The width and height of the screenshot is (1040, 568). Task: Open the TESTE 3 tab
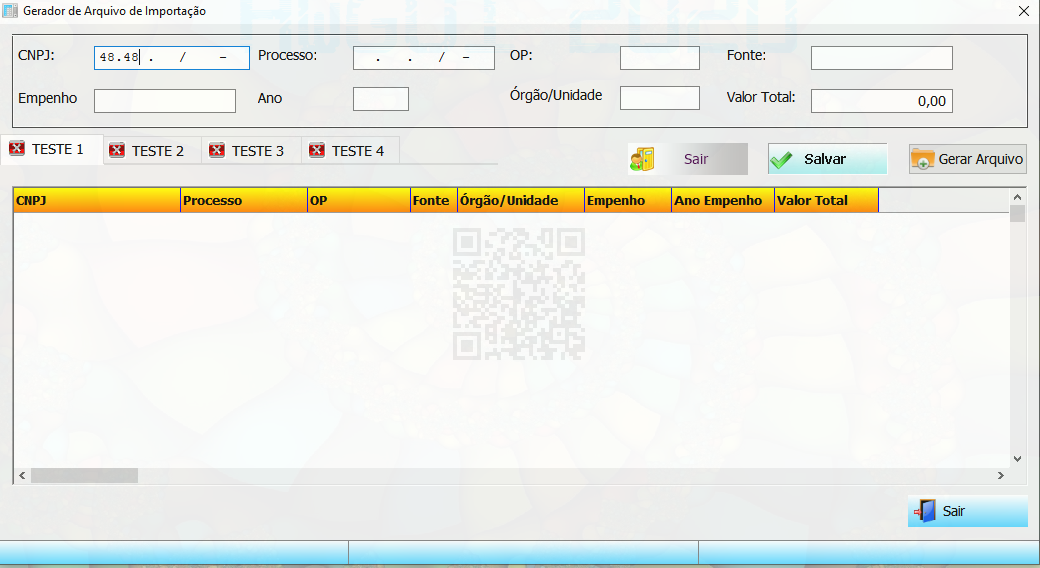[251, 151]
